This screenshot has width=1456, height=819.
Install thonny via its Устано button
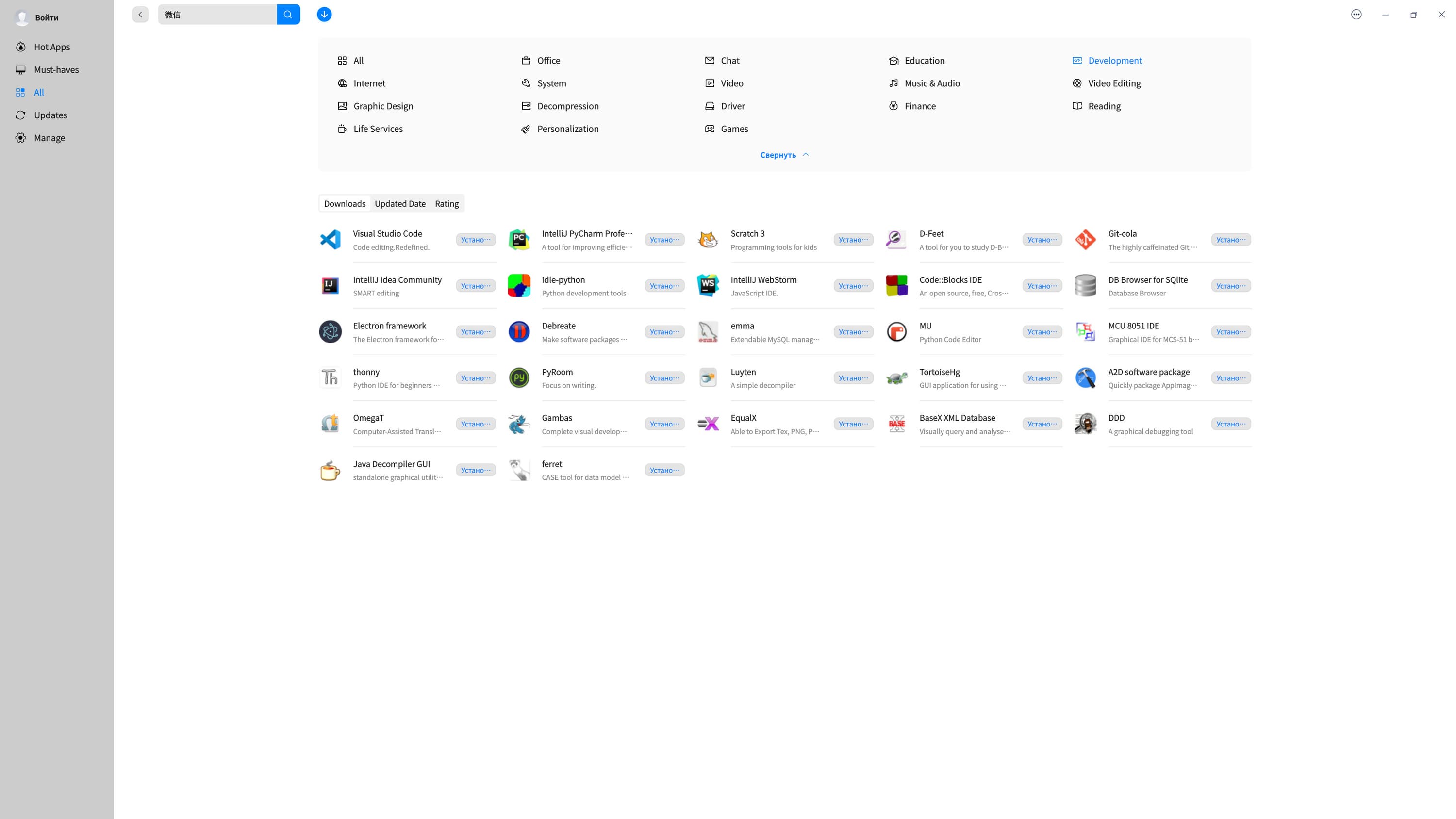tap(475, 378)
